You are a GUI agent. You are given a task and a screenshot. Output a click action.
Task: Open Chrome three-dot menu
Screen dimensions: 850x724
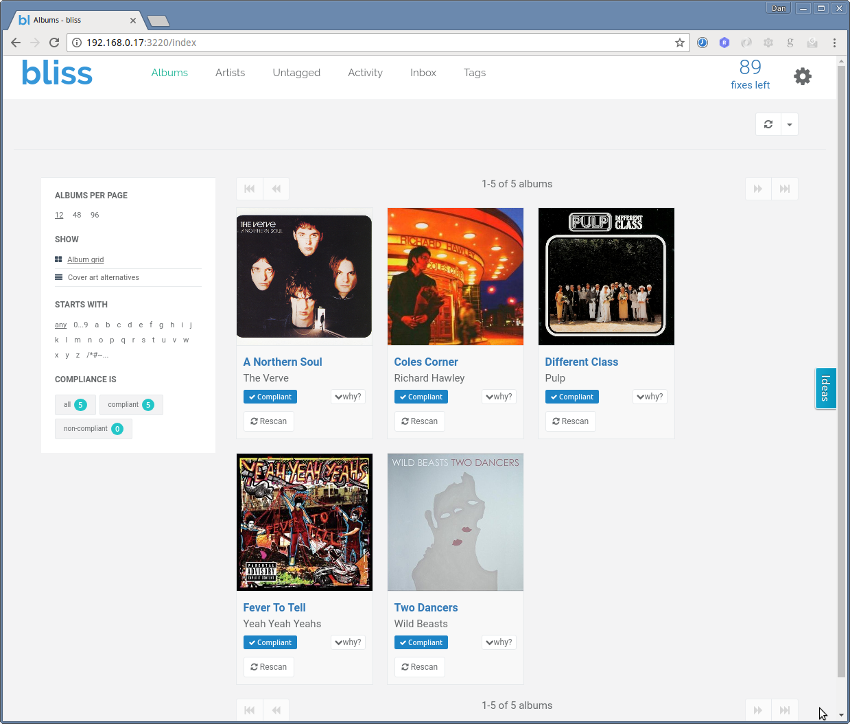(834, 42)
